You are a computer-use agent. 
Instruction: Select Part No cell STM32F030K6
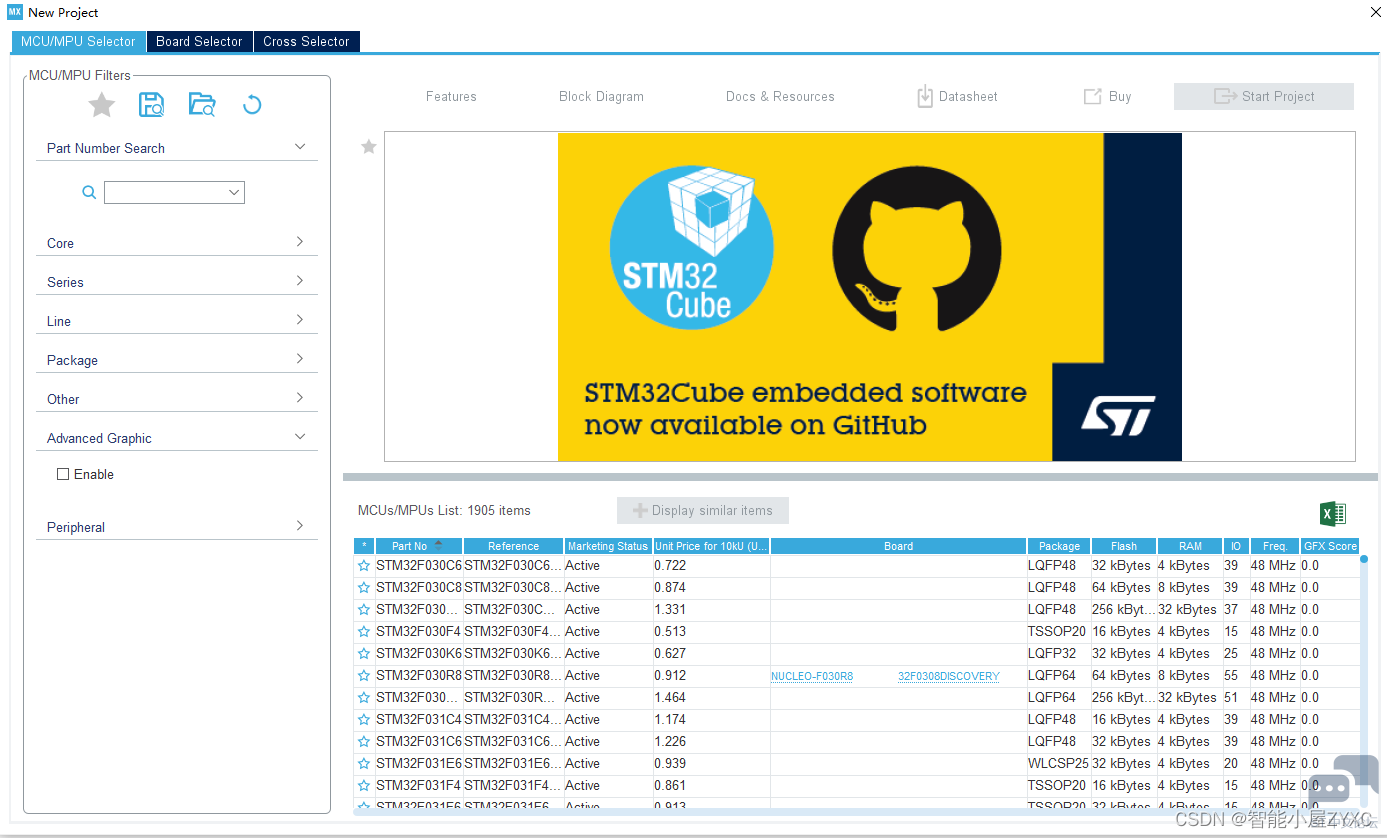click(x=419, y=654)
